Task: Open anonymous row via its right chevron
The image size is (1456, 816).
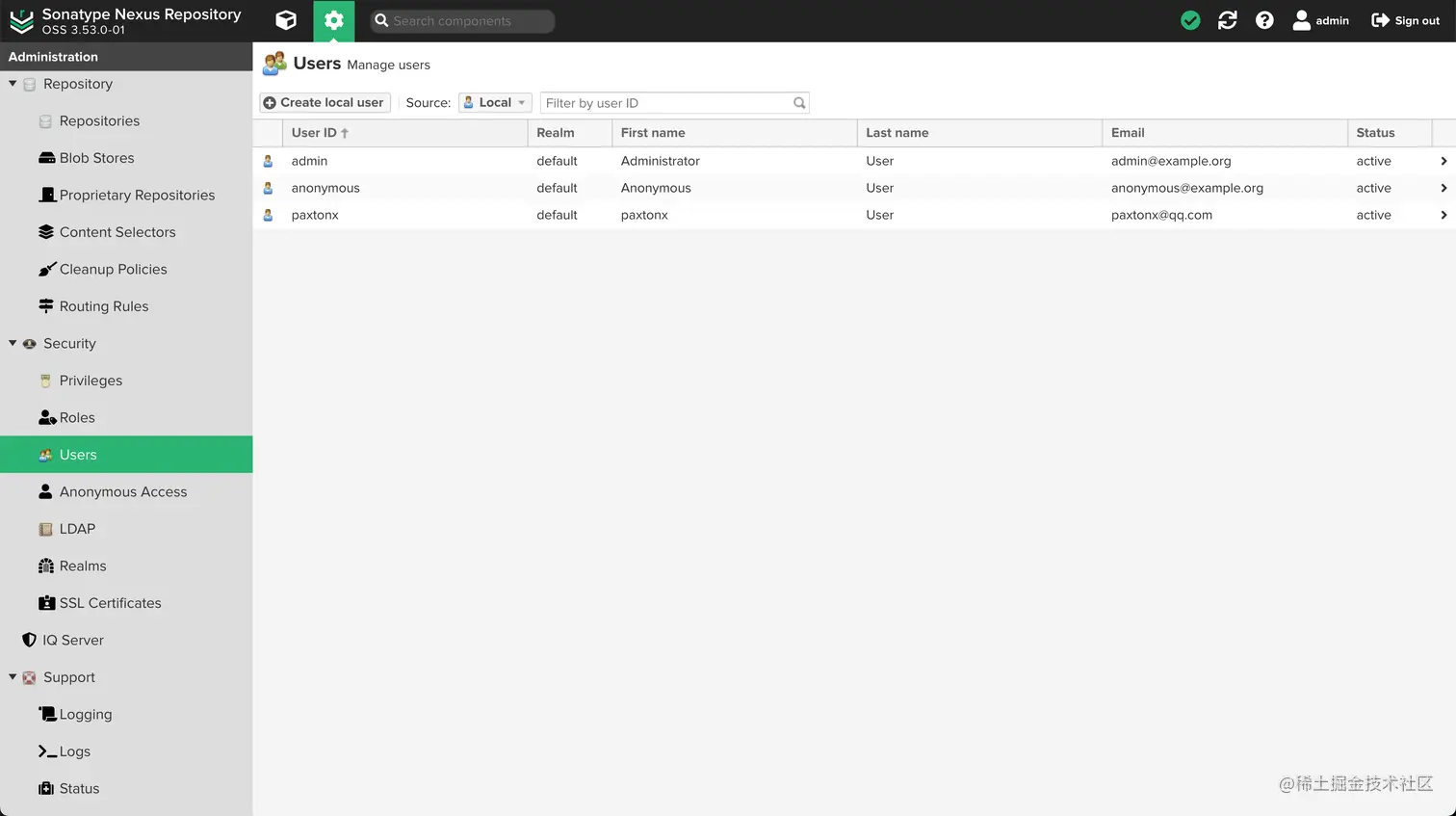Action: 1443,188
